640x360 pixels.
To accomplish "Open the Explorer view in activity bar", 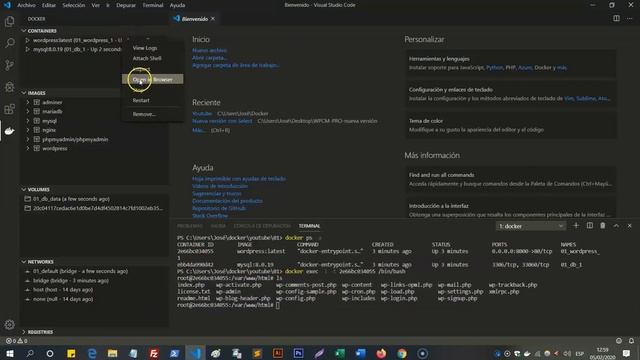I will (x=9, y=21).
